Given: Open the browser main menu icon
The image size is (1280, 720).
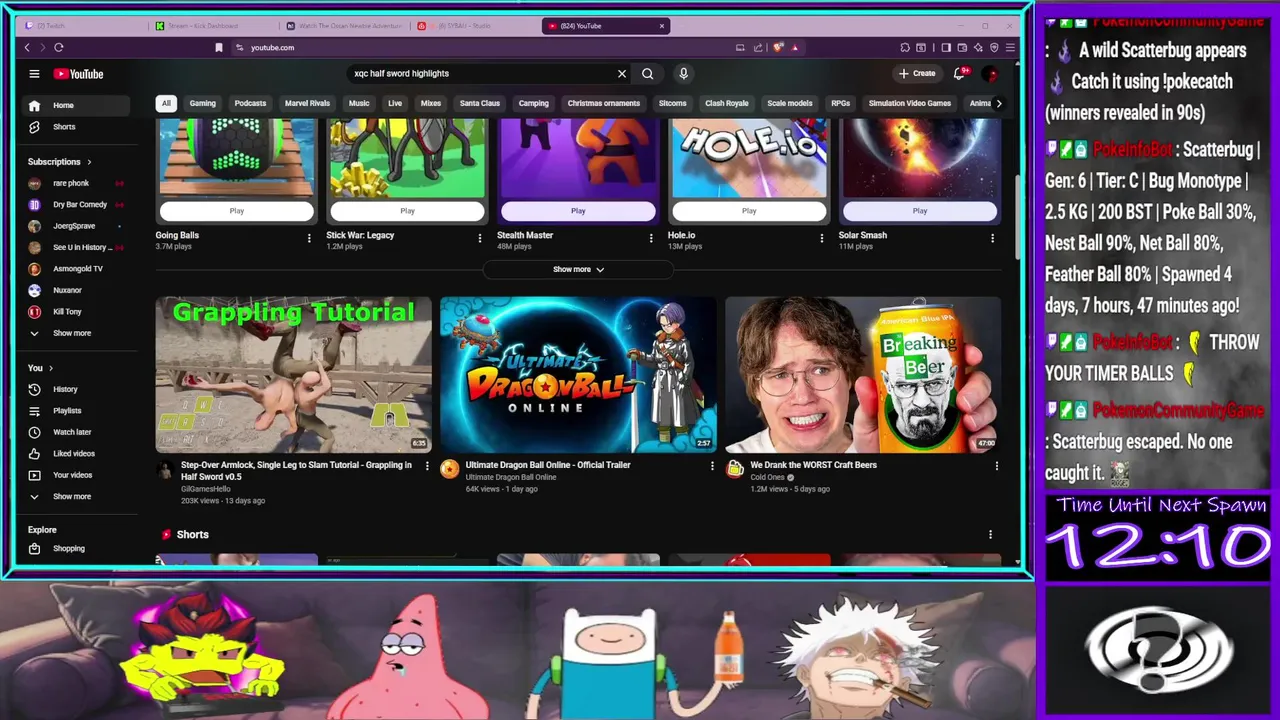Looking at the screenshot, I should (x=1011, y=47).
